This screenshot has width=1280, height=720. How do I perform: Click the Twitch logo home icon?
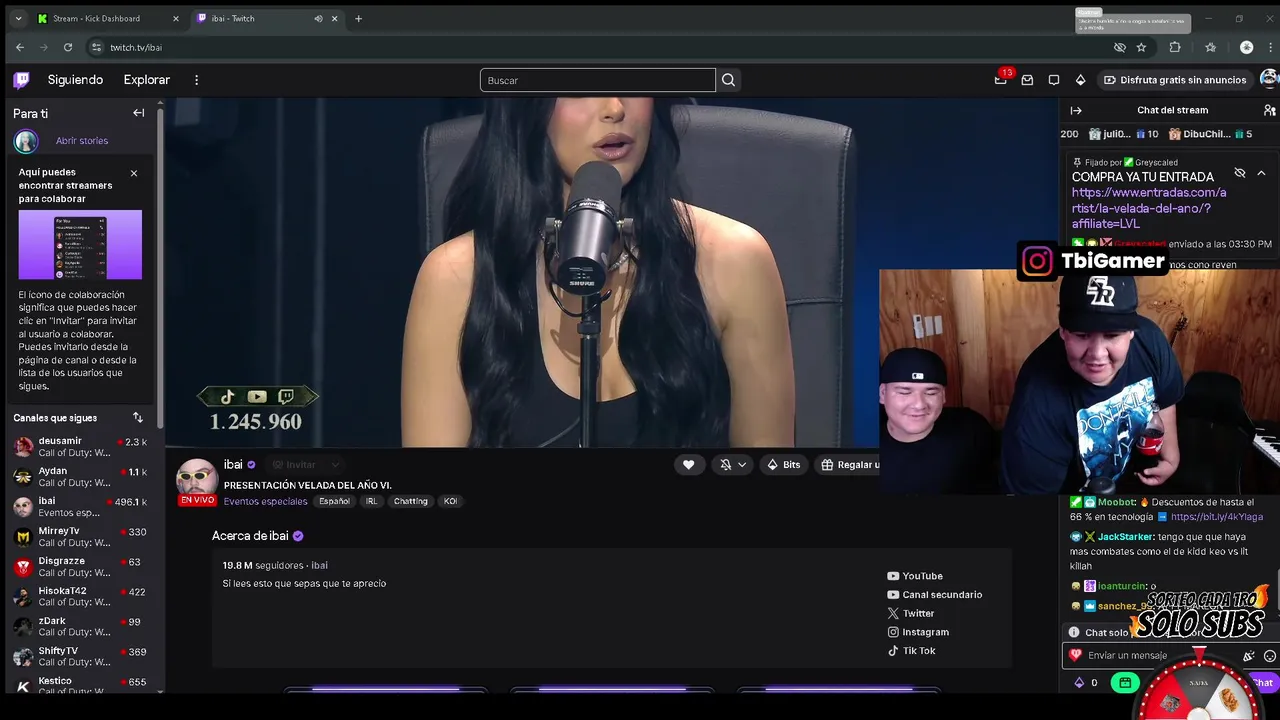click(21, 80)
